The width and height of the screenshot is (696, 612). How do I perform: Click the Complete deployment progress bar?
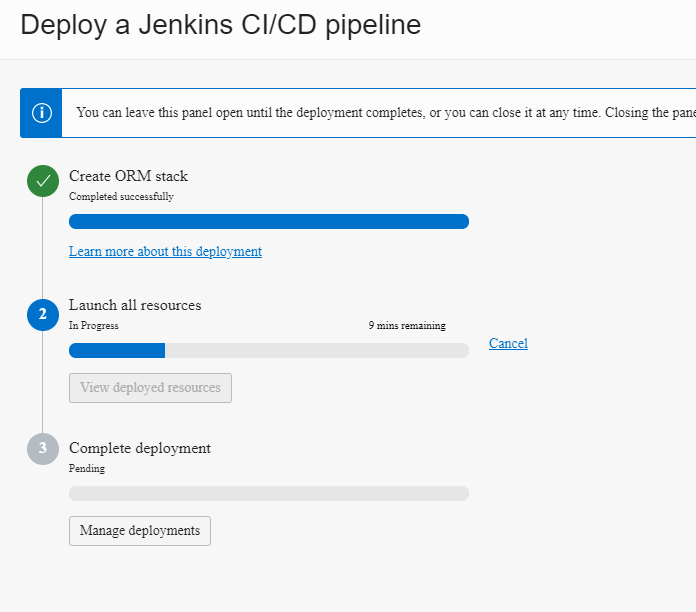tap(268, 493)
